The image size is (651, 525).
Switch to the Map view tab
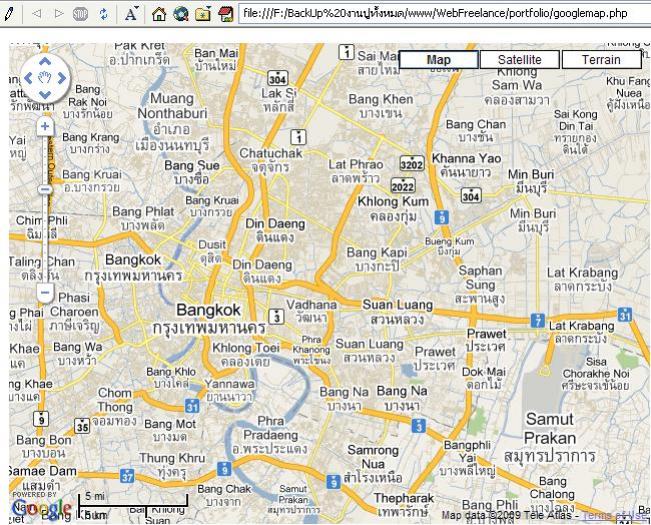(438, 60)
